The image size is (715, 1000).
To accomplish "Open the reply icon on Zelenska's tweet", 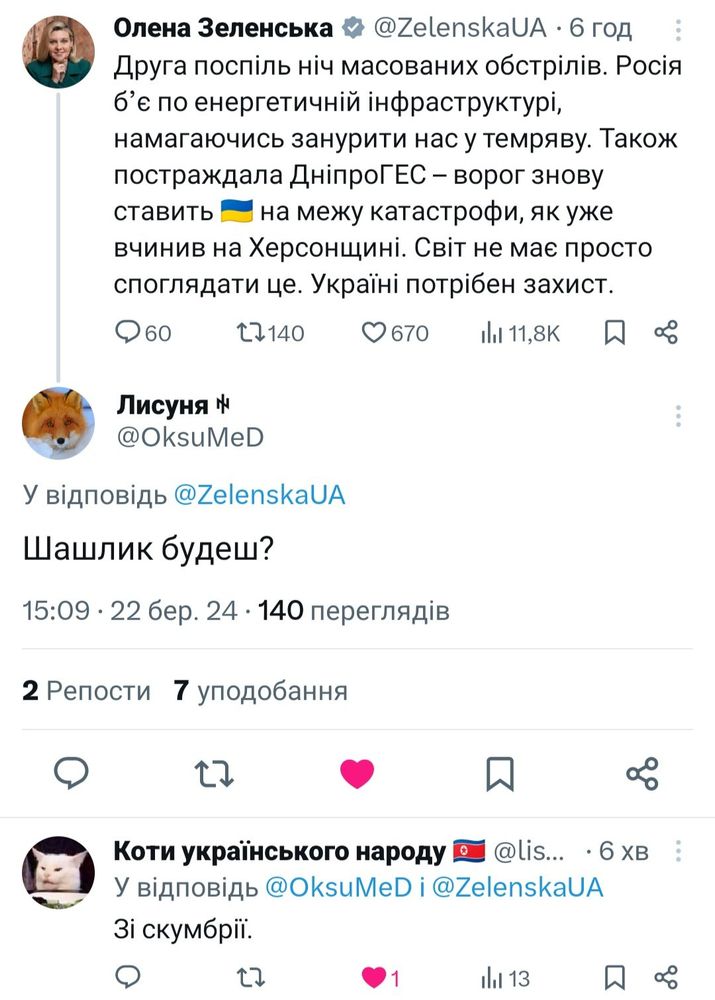I will [130, 334].
